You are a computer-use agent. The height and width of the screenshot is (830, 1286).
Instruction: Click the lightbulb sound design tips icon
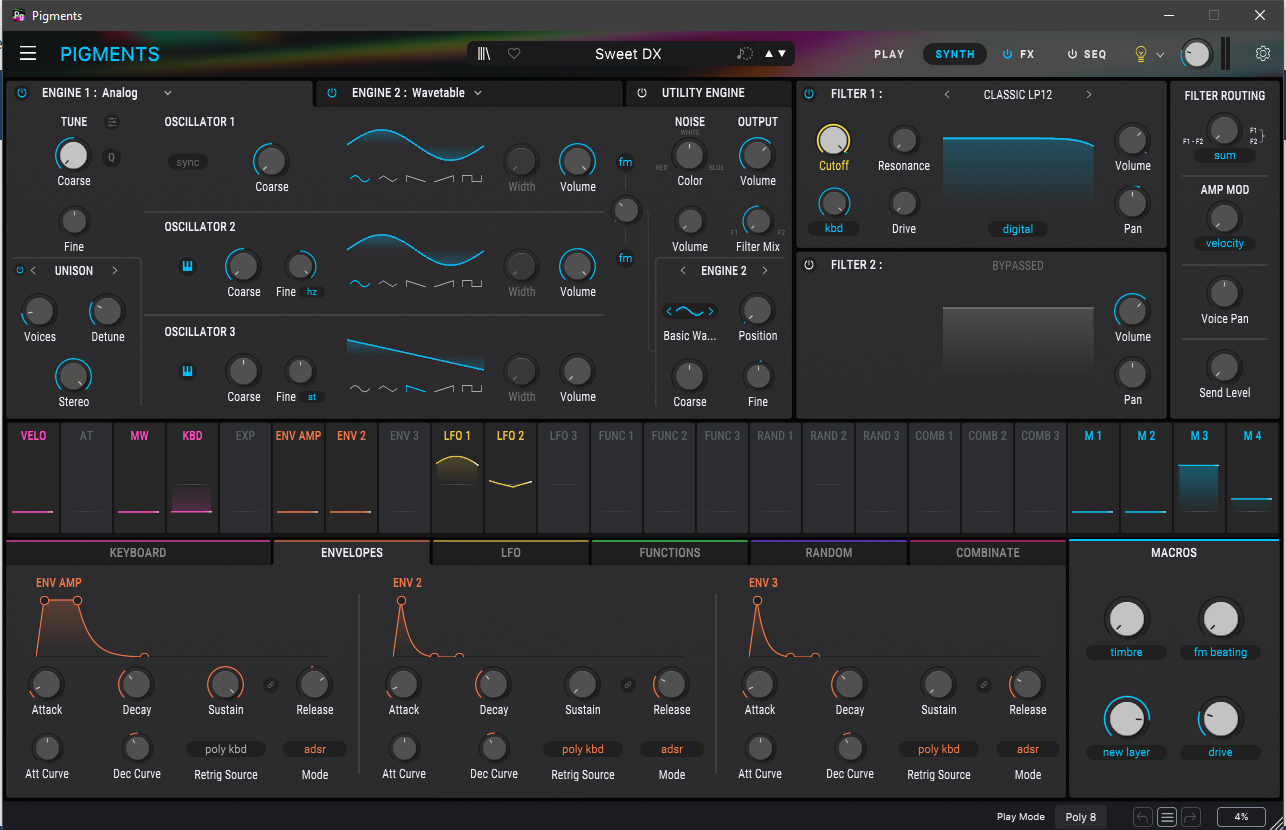click(1140, 54)
